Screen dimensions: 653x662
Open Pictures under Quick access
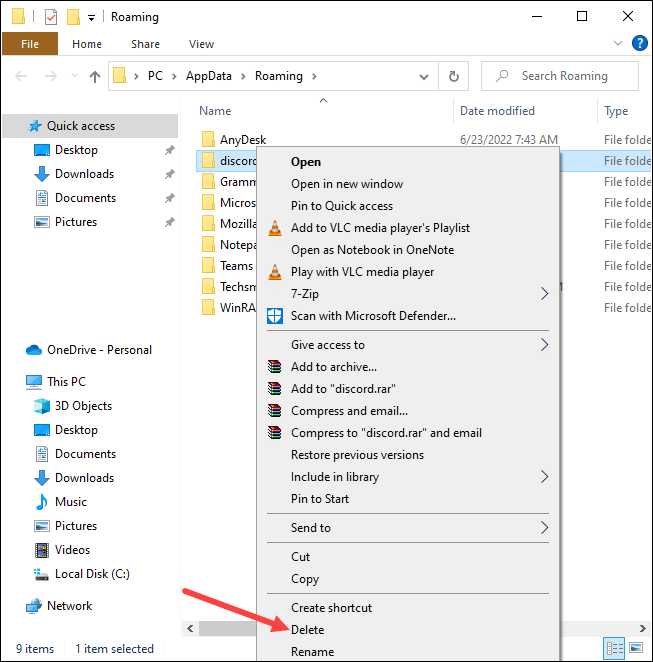tap(76, 222)
